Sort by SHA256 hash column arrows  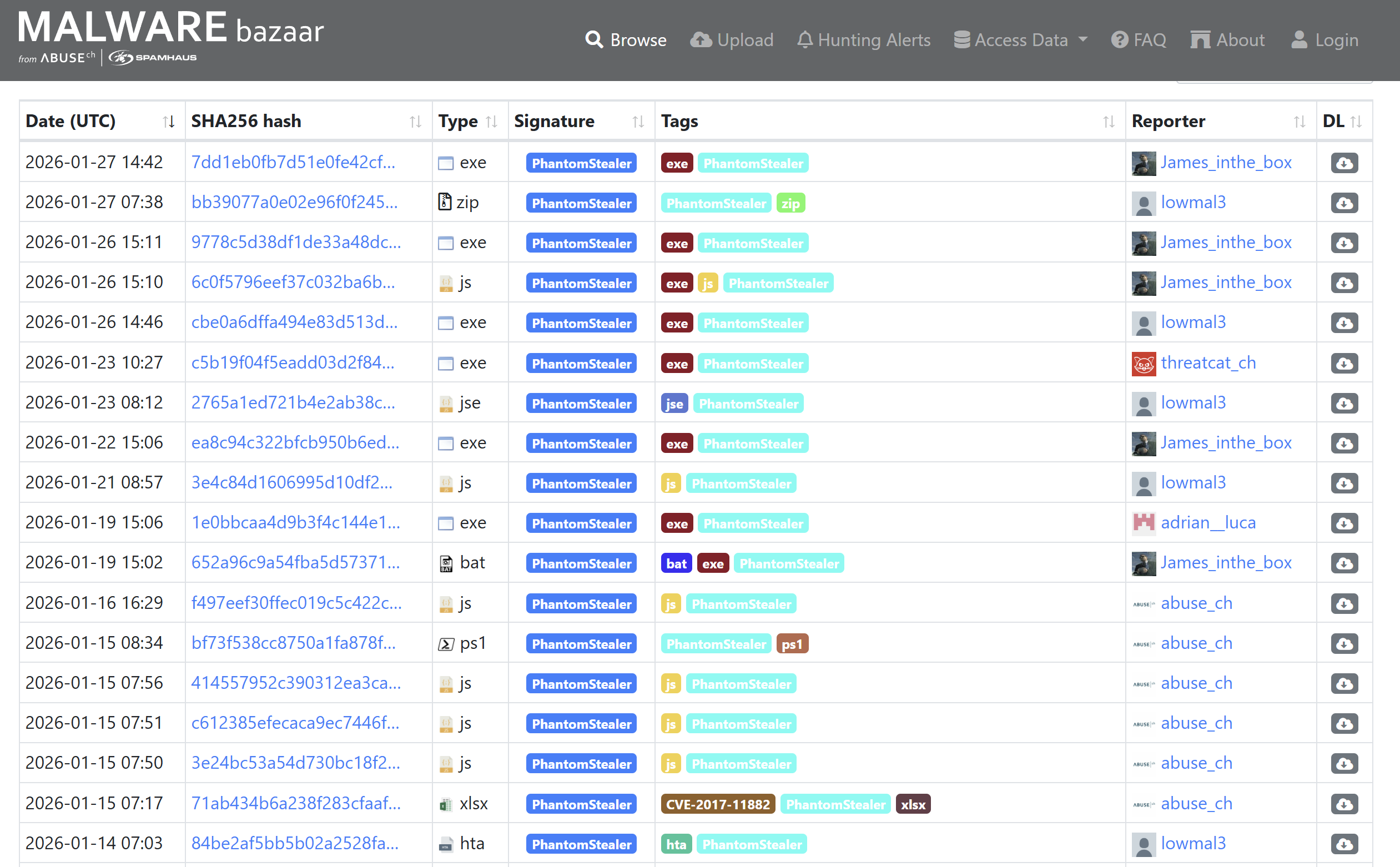pos(415,122)
